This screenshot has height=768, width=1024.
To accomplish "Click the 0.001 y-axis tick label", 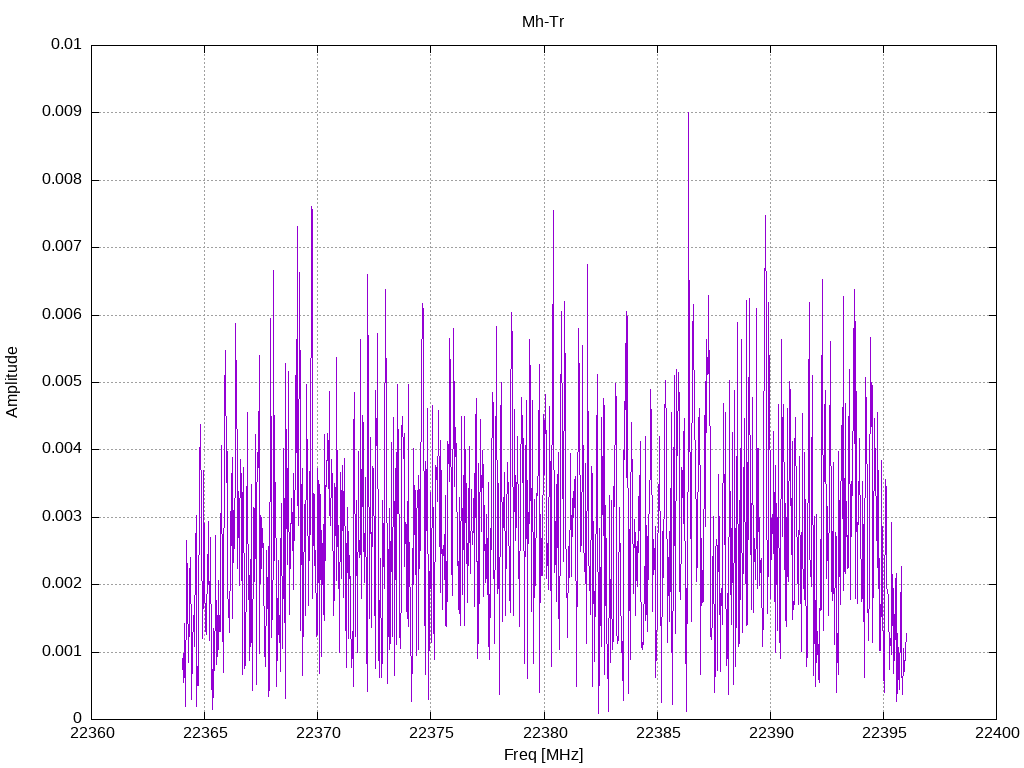I will point(62,652).
